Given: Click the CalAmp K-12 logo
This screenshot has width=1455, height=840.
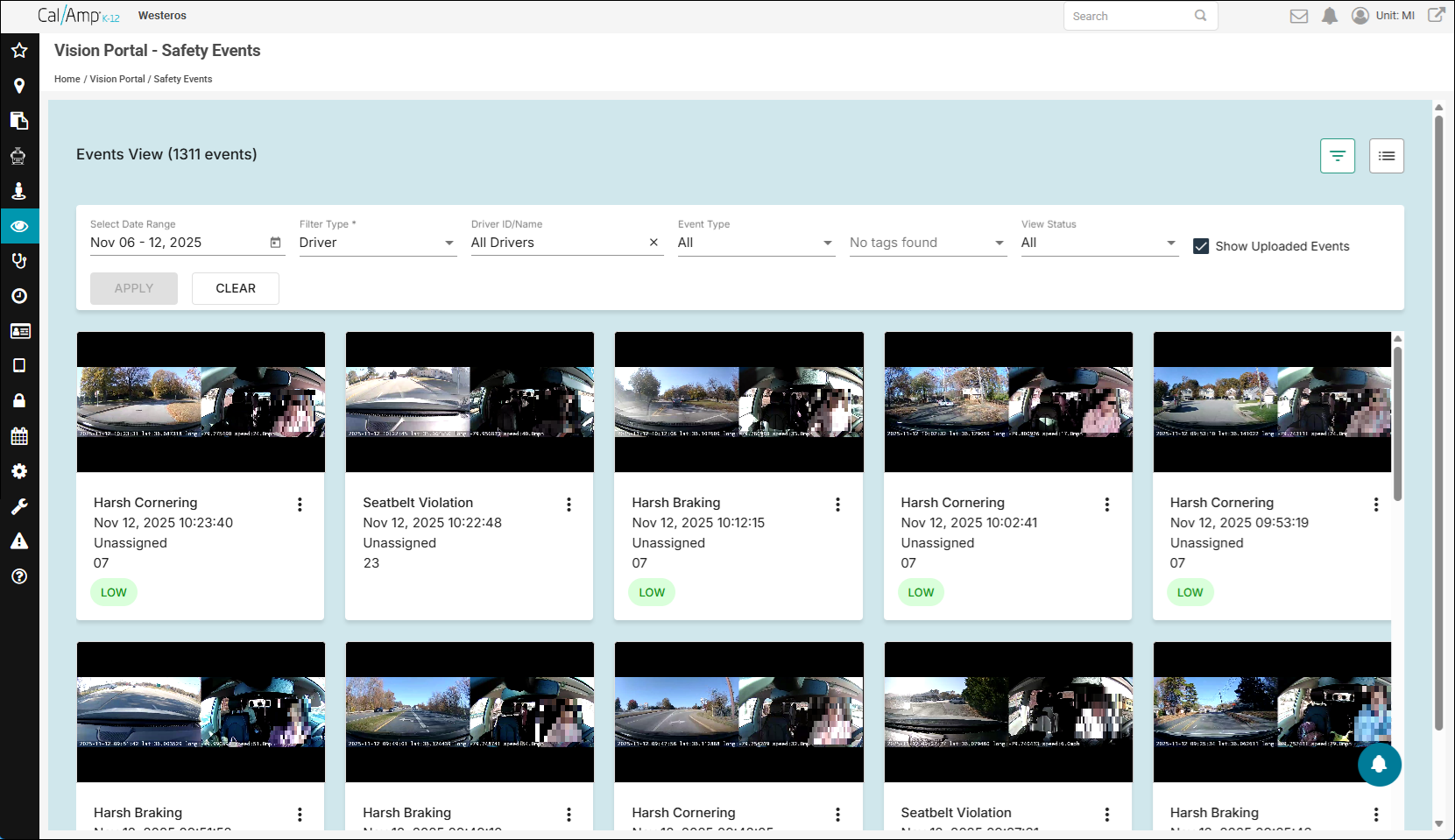Looking at the screenshot, I should click(x=79, y=16).
